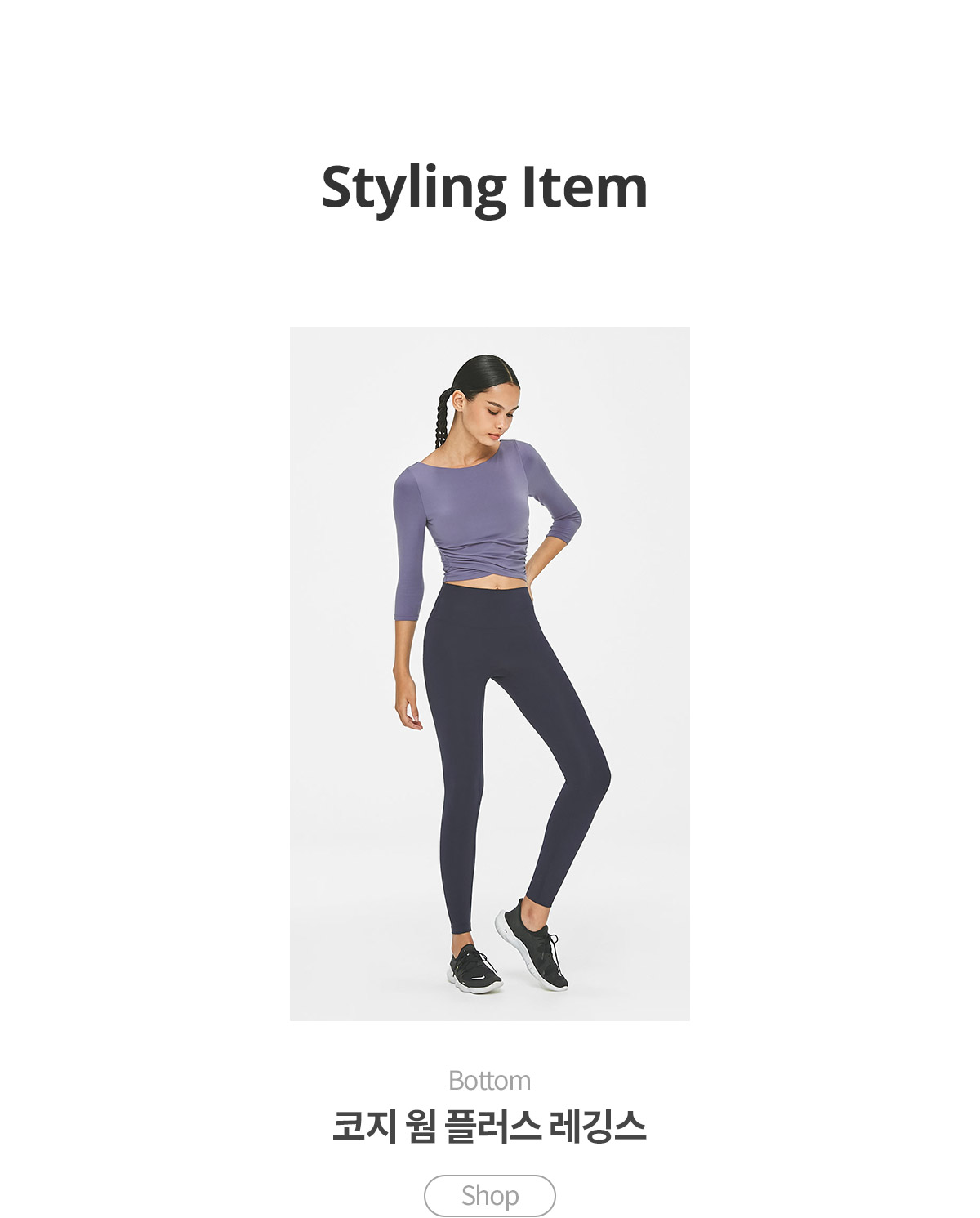Click the Shop button
Image resolution: width=980 pixels, height=1218 pixels.
click(489, 1196)
